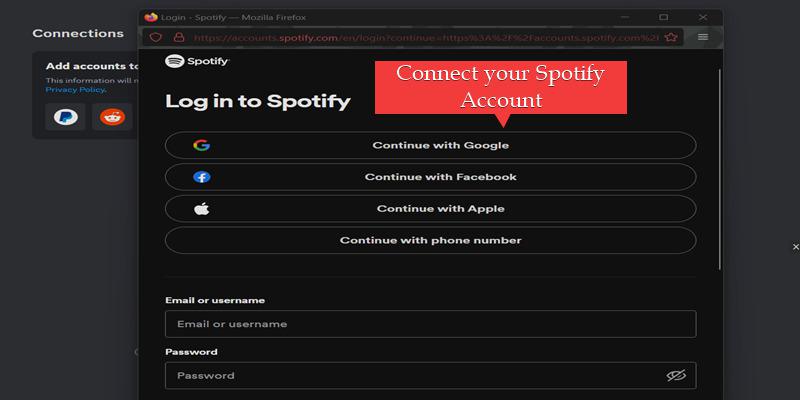Continue with Google login
This screenshot has width=800, height=400.
(430, 145)
